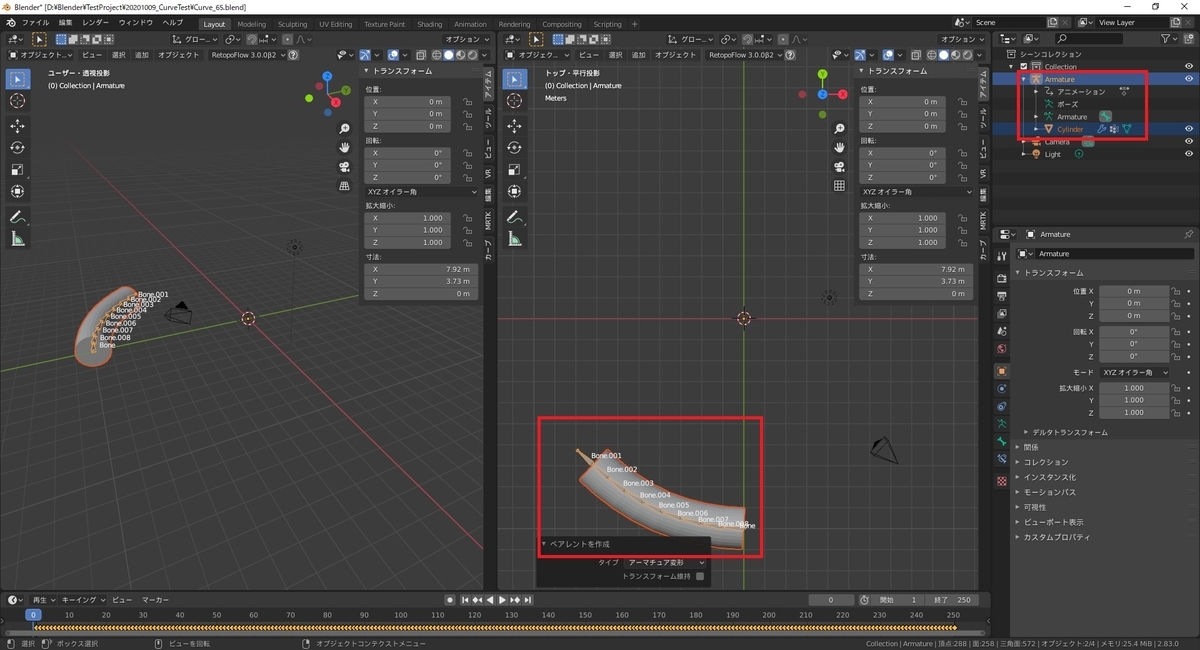This screenshot has width=1200, height=650.
Task: Open the アーマチュア変形 type dropdown
Action: 666,563
